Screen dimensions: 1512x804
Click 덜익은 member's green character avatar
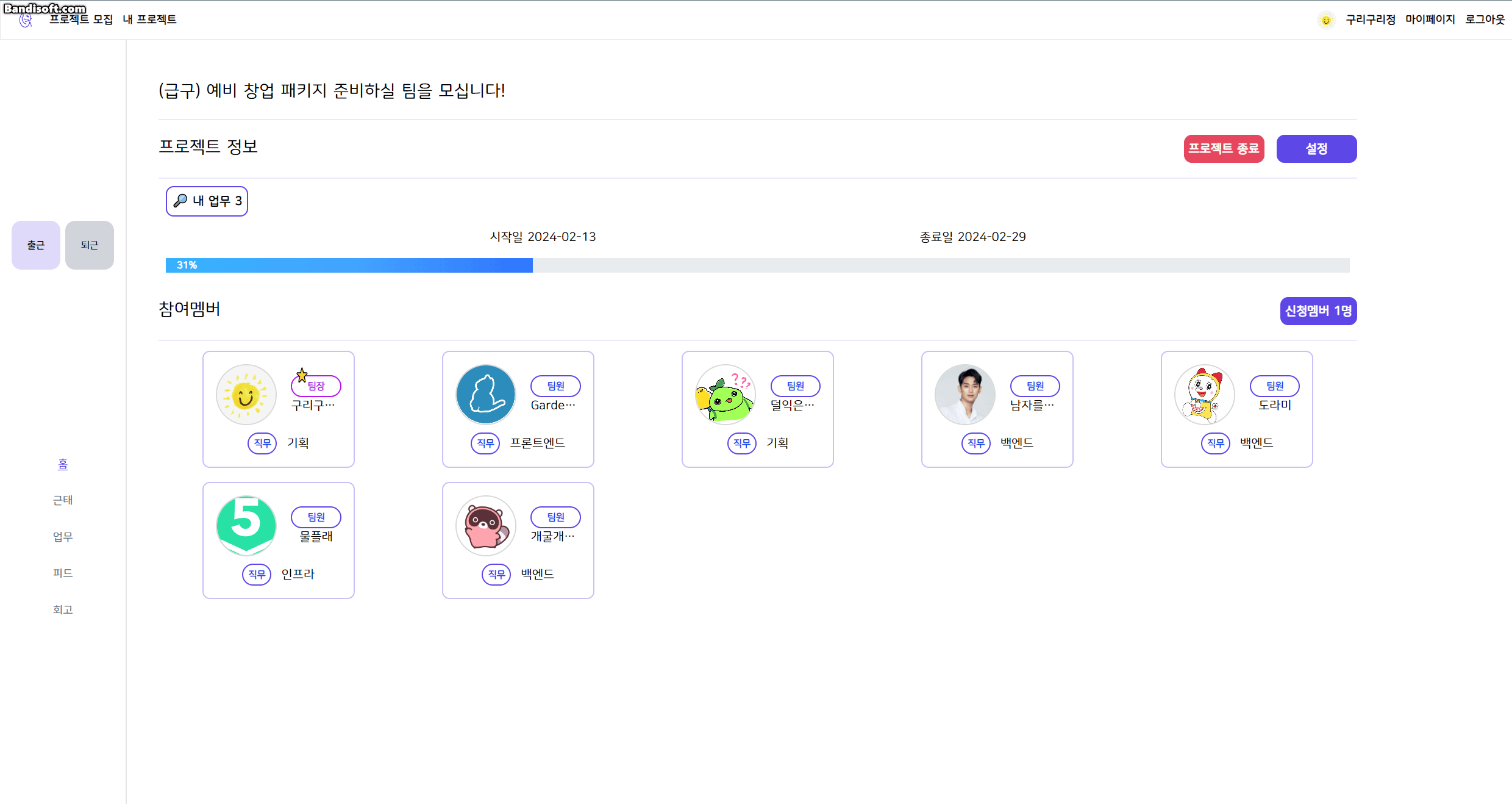(725, 394)
